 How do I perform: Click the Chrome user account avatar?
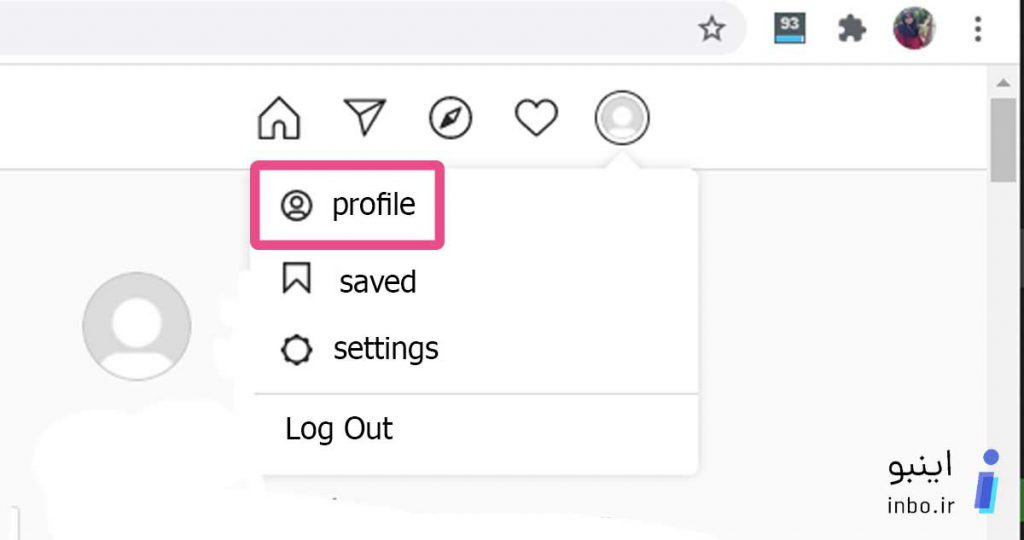coord(914,28)
